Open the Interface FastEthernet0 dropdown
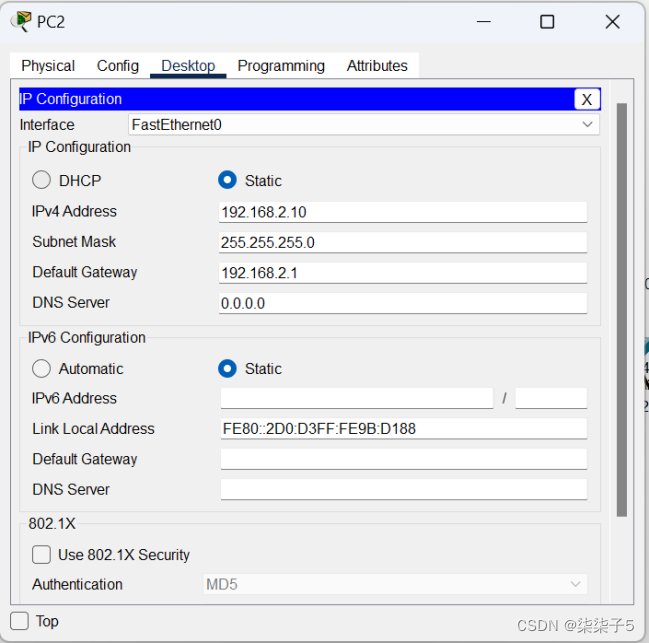The height and width of the screenshot is (643, 649). (364, 125)
